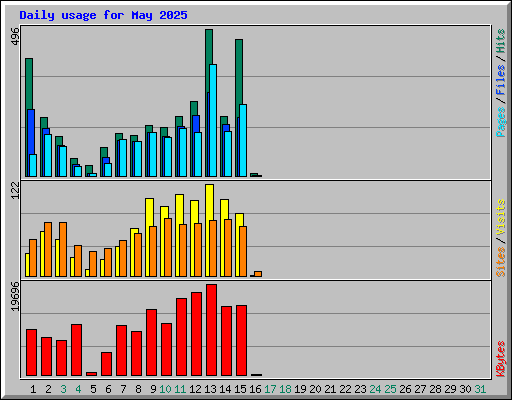Click day 1 on the x-axis

(x=33, y=389)
